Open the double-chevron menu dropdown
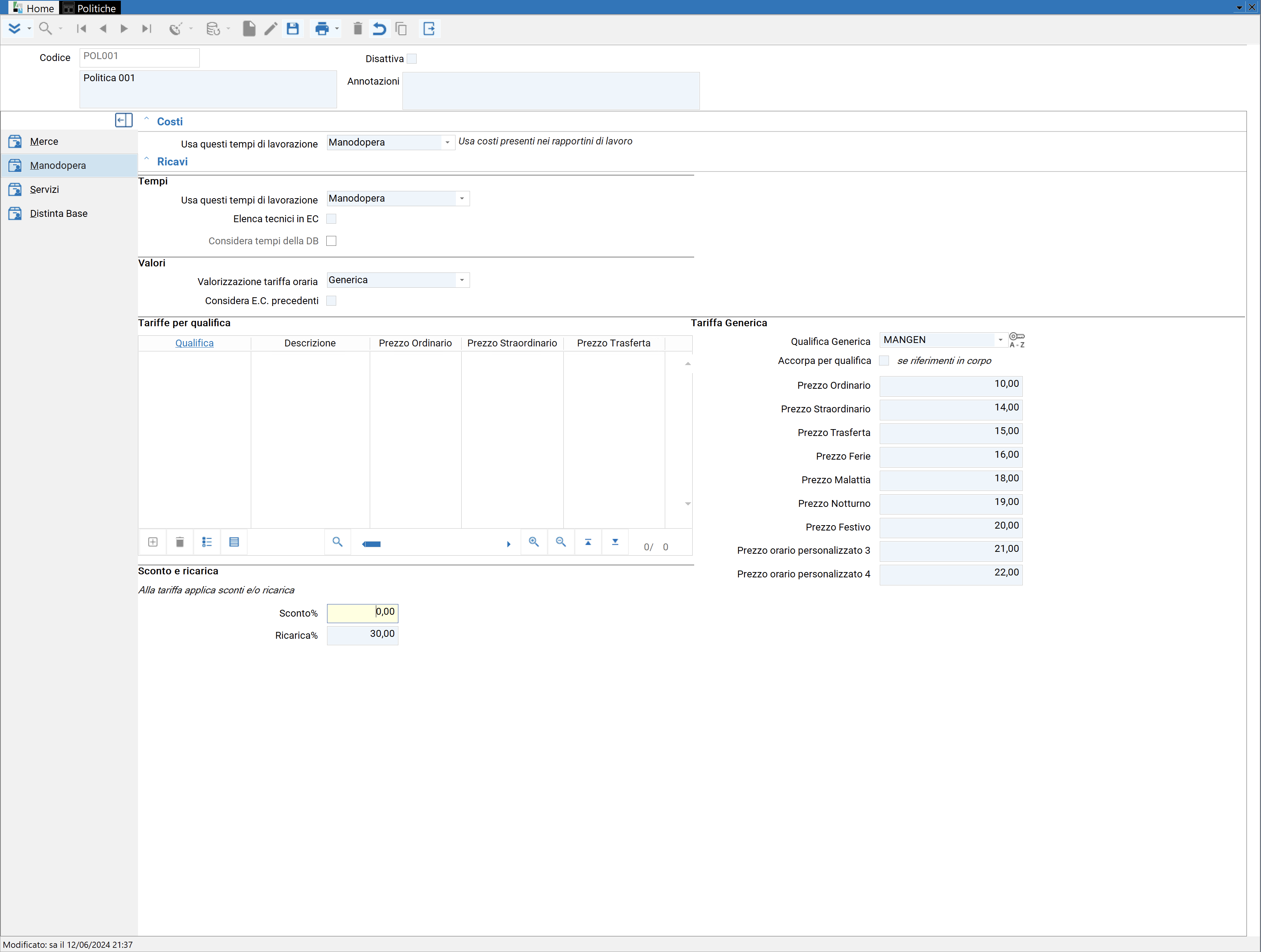Viewport: 1261px width, 952px height. [x=29, y=29]
